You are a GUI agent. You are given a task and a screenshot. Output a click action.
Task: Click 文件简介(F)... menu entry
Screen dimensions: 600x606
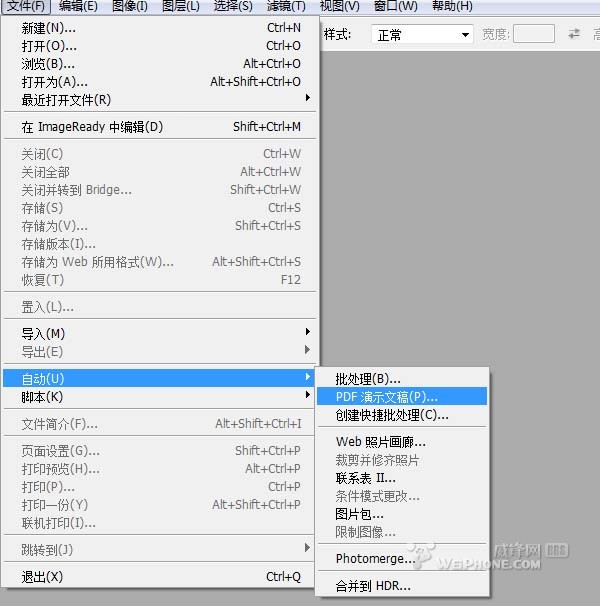click(x=159, y=424)
